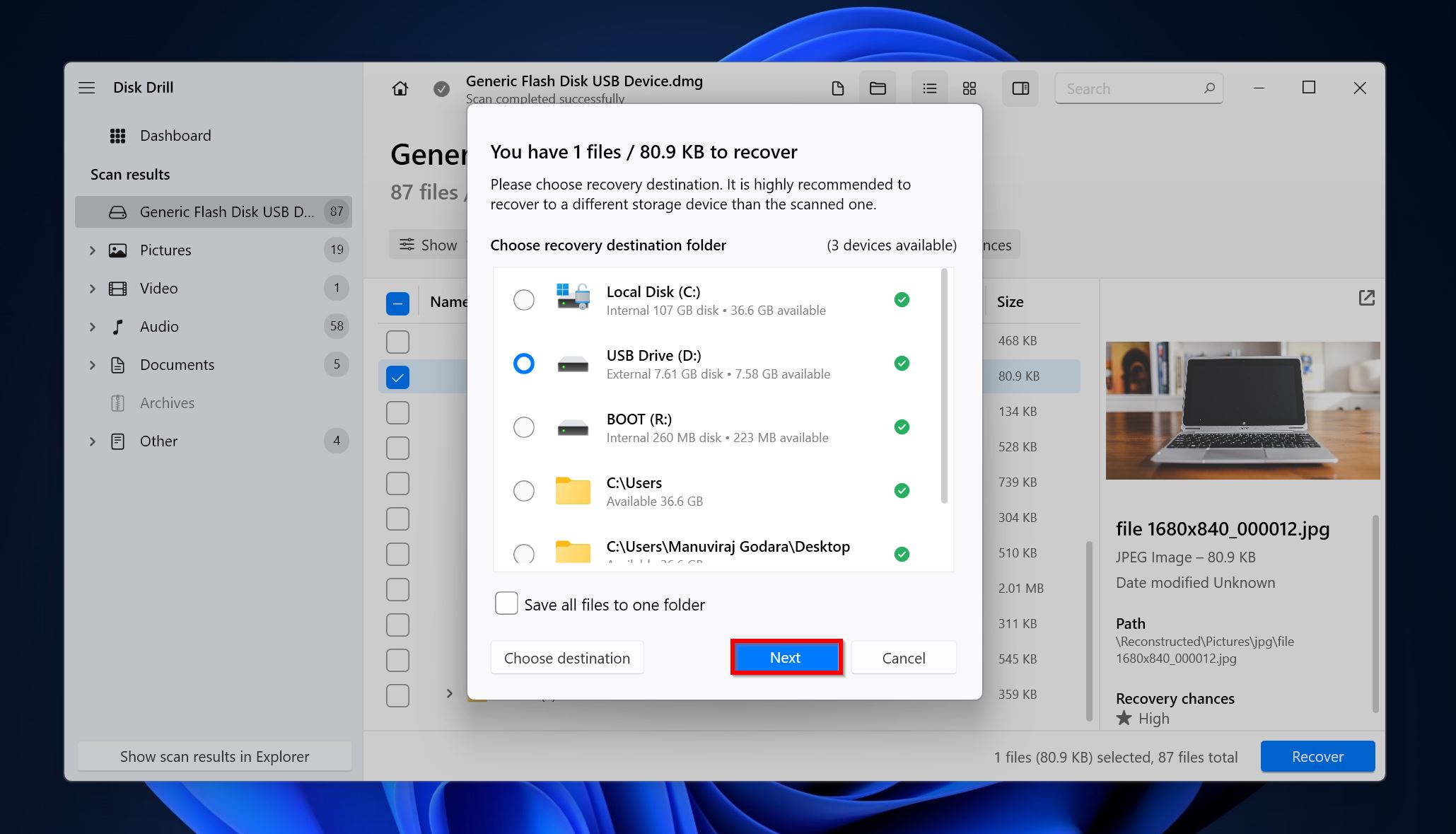
Task: Click the Home navigation icon
Action: tap(399, 88)
